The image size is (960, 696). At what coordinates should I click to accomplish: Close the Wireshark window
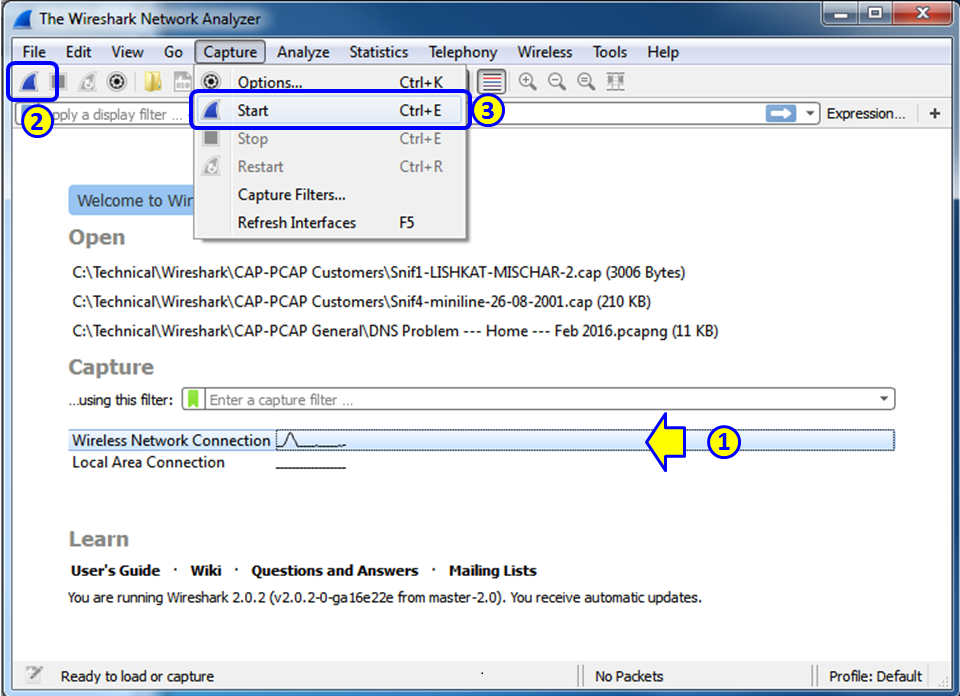(x=923, y=13)
